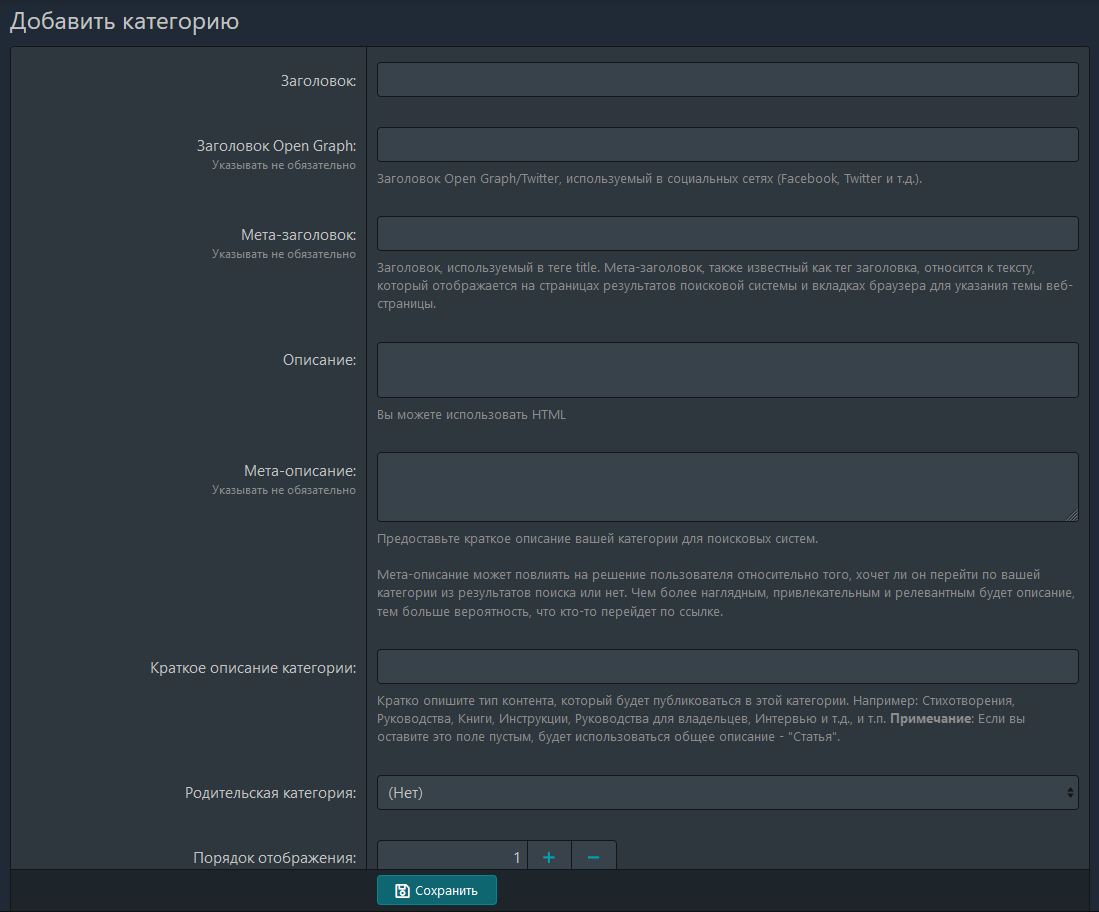Image resolution: width=1099 pixels, height=912 pixels.
Task: Select the Мета-заголовок input box
Action: point(727,234)
